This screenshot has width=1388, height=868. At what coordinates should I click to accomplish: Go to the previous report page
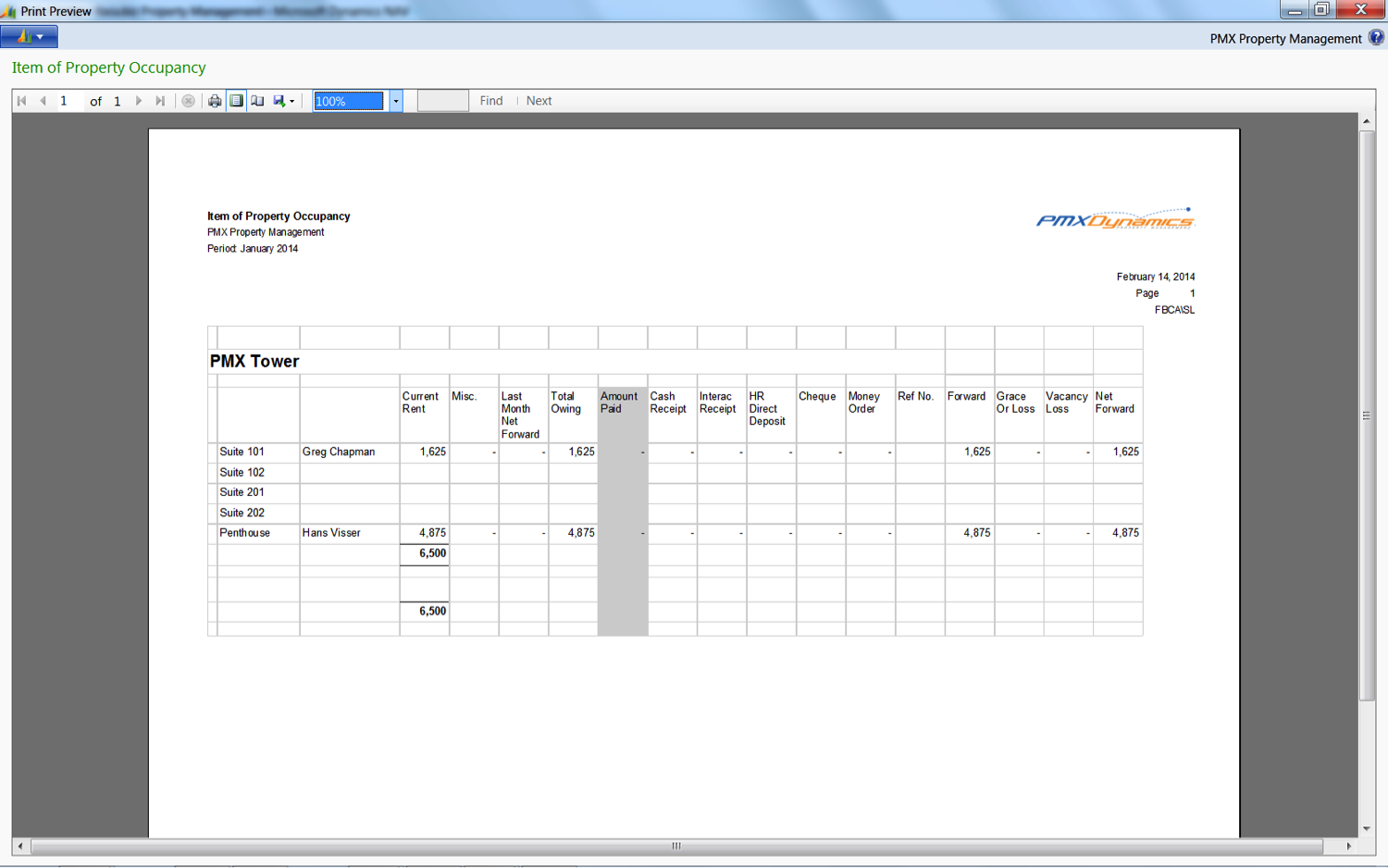click(43, 101)
